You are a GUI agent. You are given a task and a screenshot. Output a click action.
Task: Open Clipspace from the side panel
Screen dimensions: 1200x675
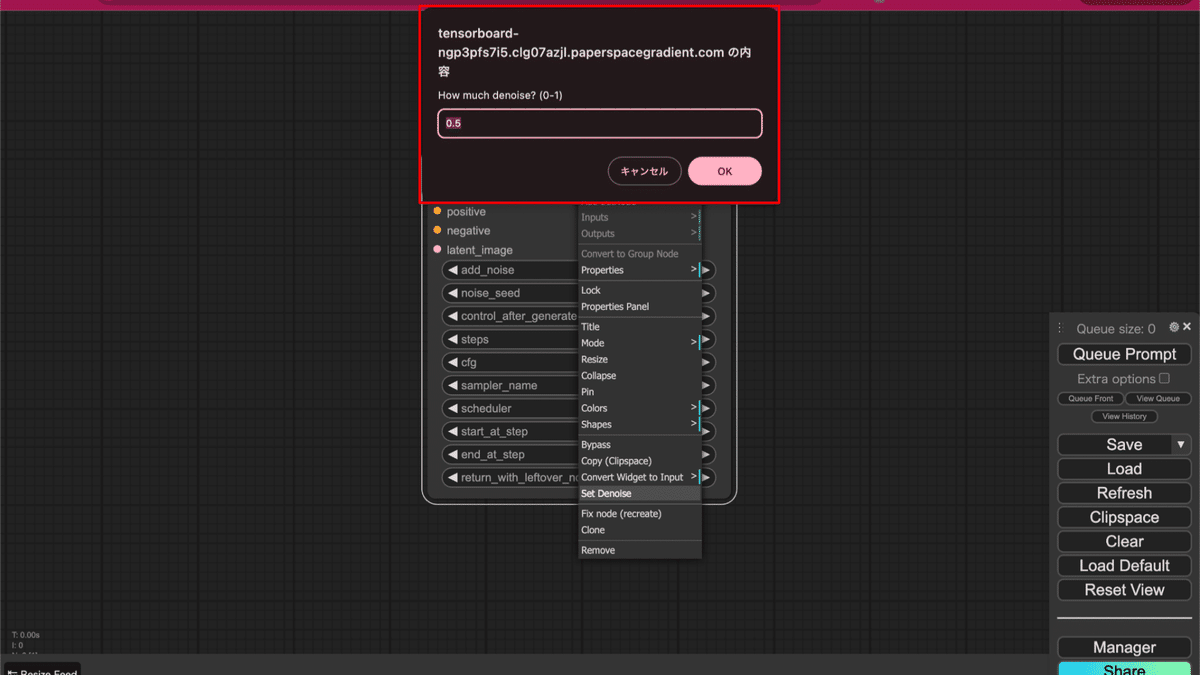point(1124,517)
